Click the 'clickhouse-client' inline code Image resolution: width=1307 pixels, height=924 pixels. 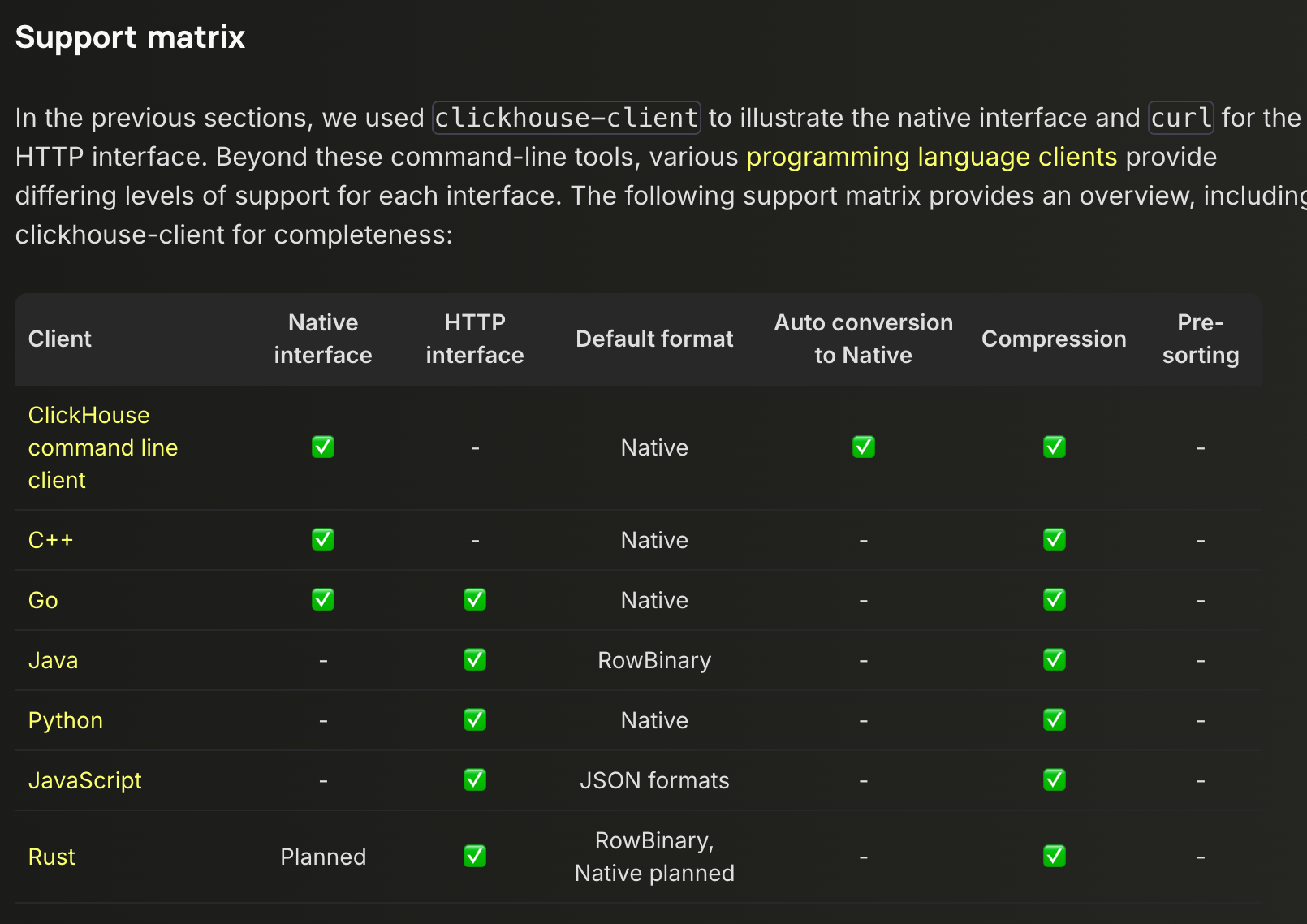coord(567,118)
